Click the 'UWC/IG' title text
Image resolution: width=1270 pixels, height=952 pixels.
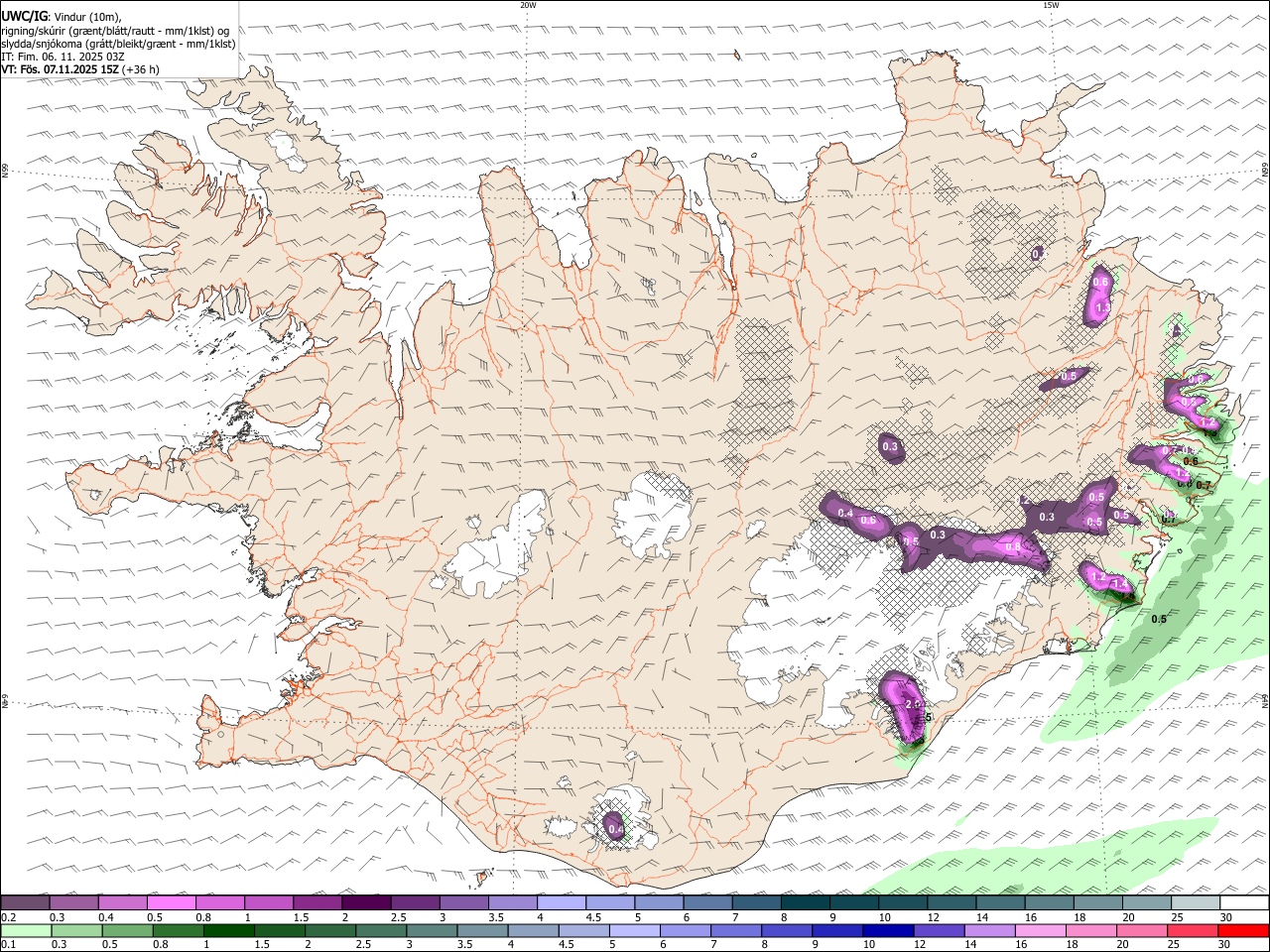[23, 17]
